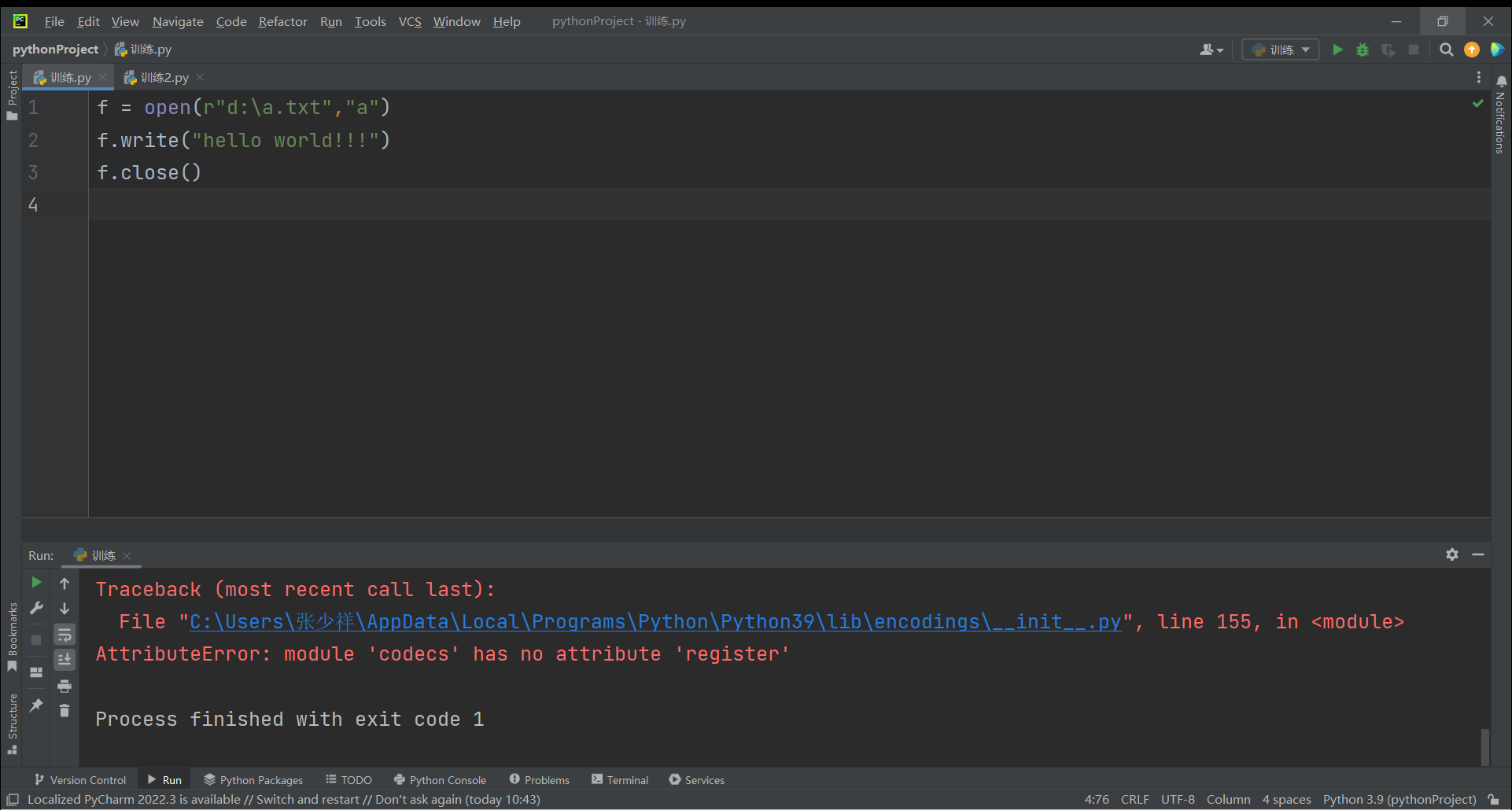
Task: Open Python Packages tool window
Action: click(x=253, y=779)
